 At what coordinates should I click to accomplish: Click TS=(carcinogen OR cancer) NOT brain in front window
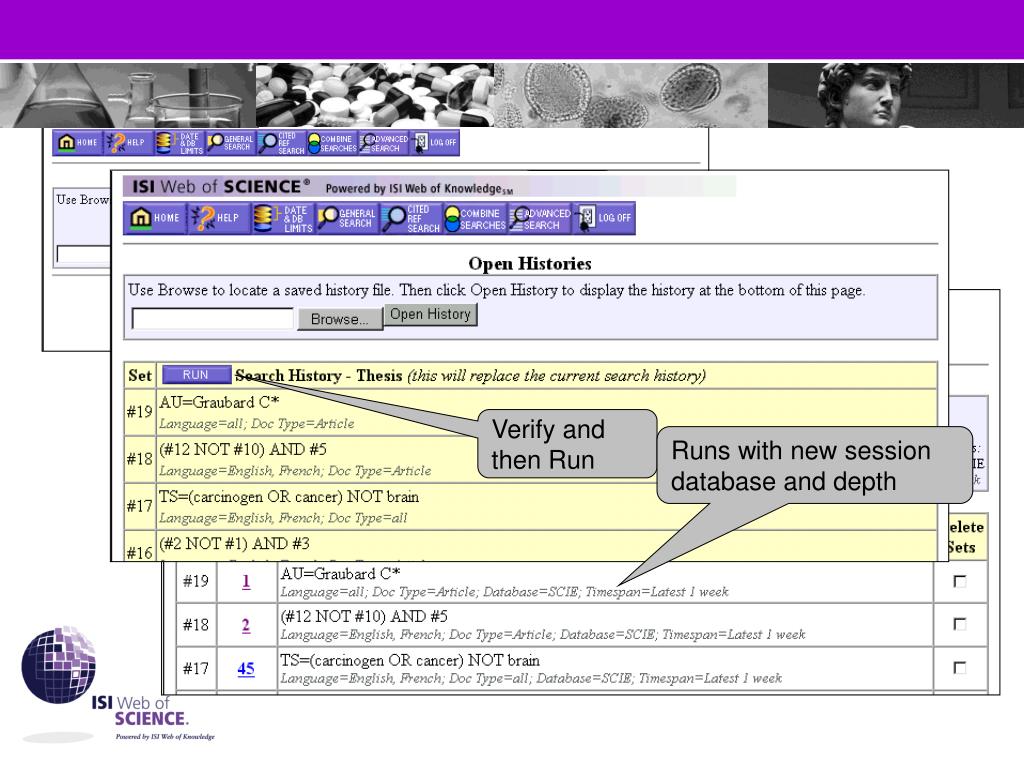click(x=289, y=496)
